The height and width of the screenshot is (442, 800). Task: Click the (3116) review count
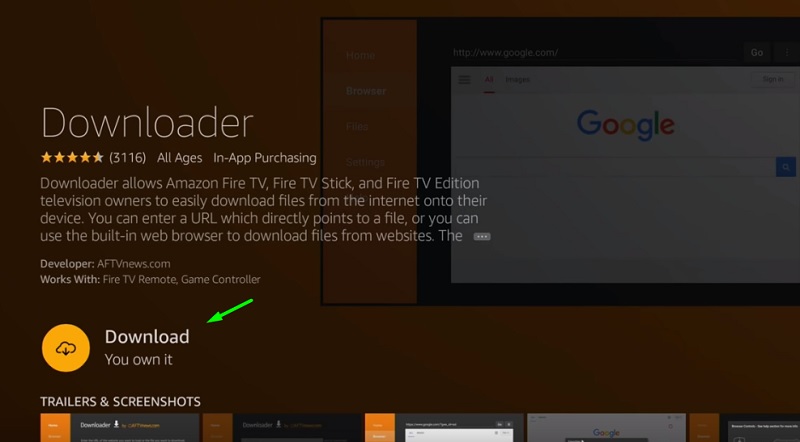128,158
